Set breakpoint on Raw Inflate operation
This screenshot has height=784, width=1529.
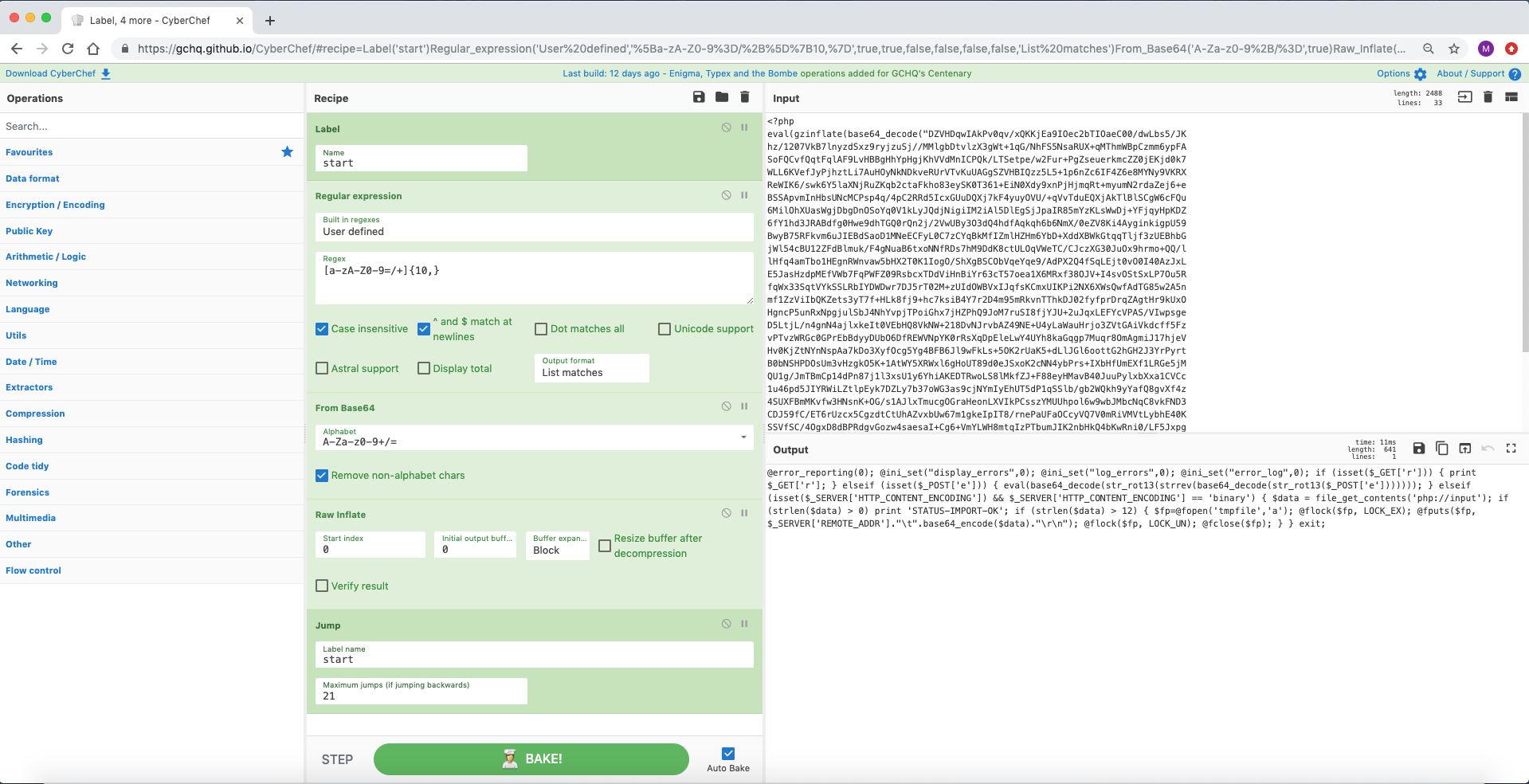point(744,513)
